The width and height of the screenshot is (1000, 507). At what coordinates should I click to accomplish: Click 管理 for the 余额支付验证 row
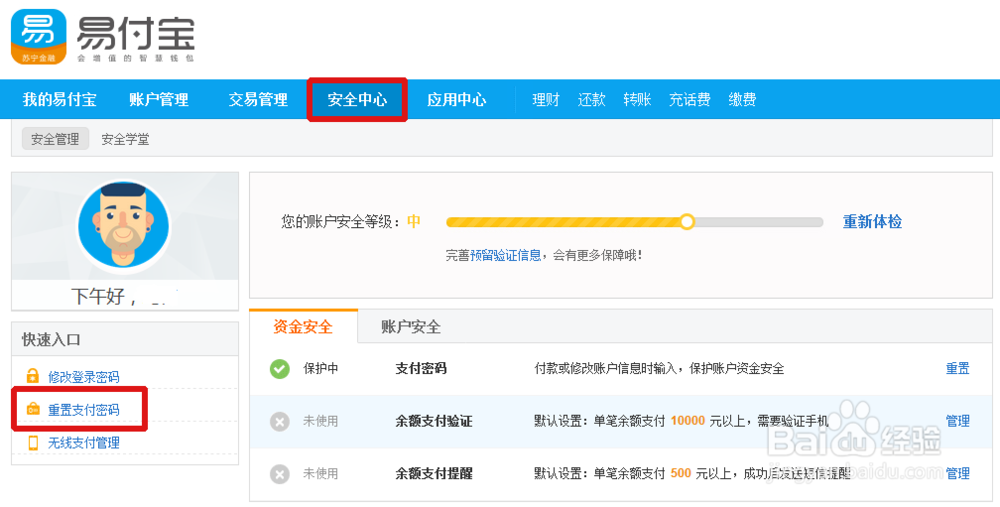[x=957, y=422]
